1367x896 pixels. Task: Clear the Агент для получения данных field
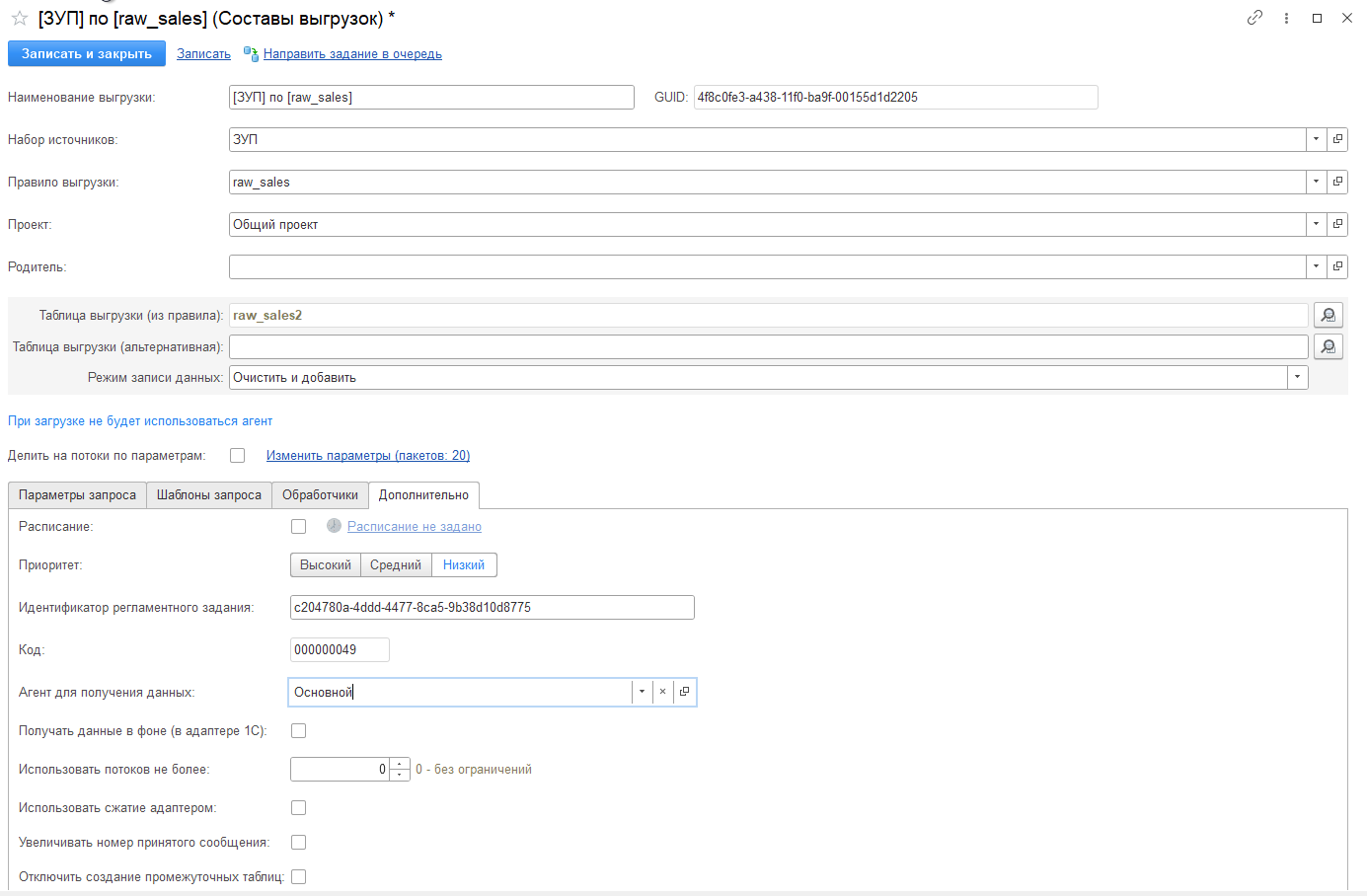pyautogui.click(x=662, y=693)
